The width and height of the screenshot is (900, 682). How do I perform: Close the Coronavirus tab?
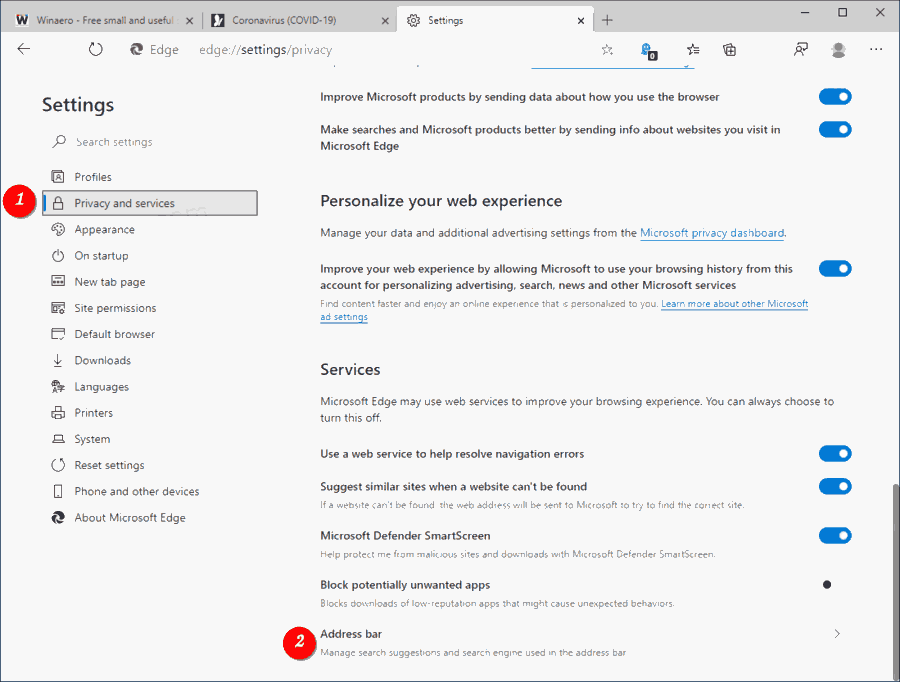pos(385,21)
